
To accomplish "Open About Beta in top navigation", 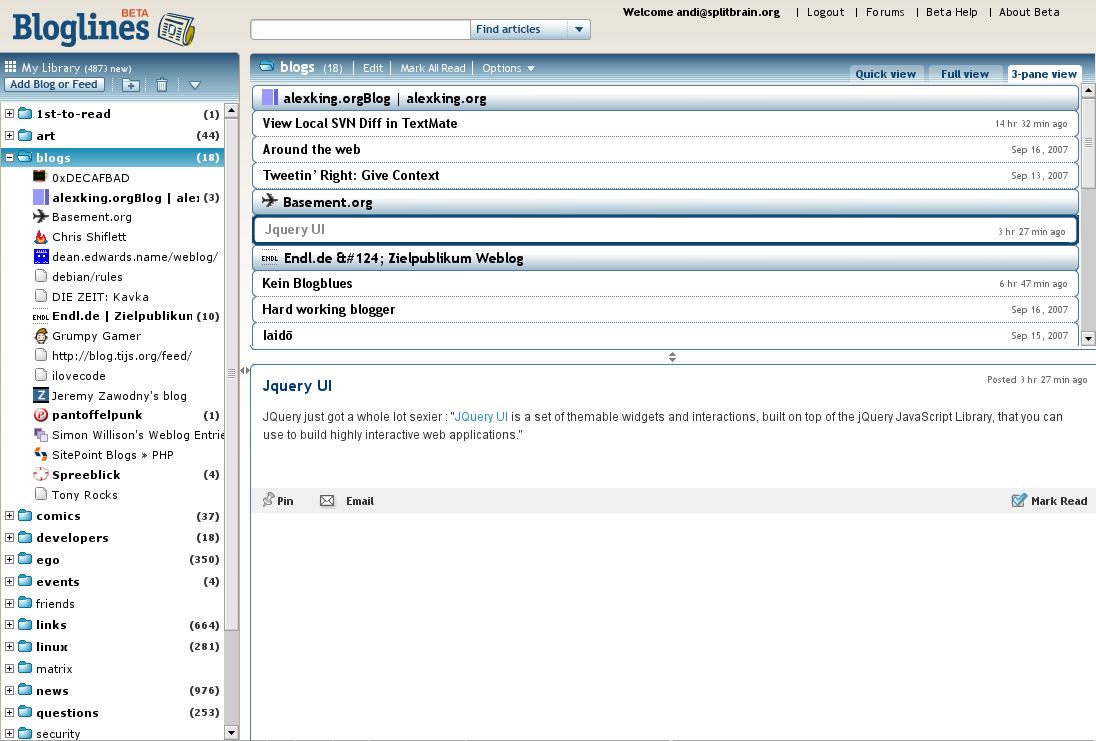I will (x=1029, y=12).
